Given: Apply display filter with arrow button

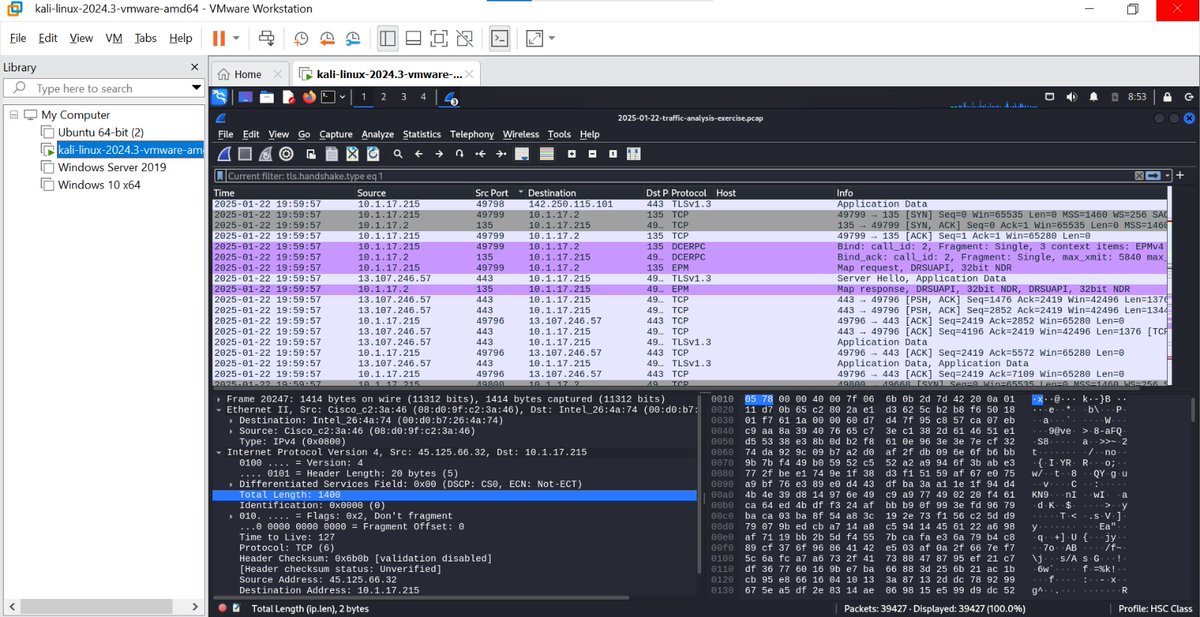Looking at the screenshot, I should click(1152, 176).
